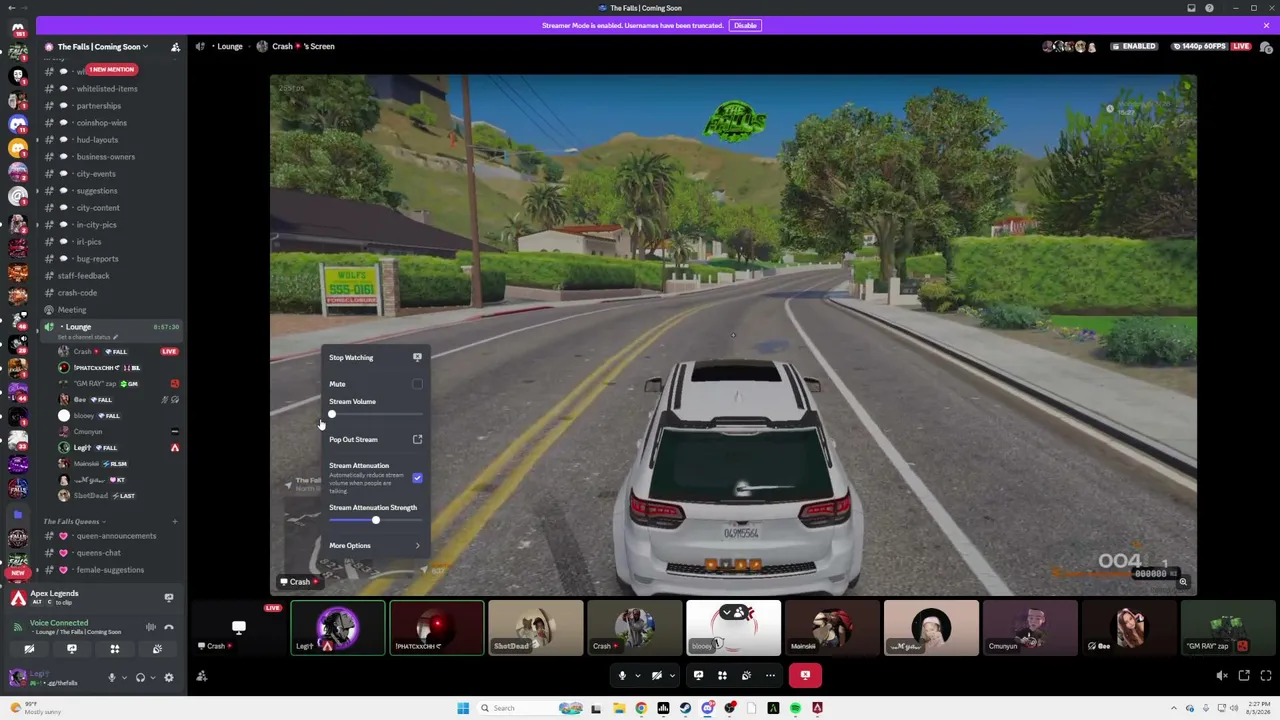Click the Lounge breadcrumb in header

click(x=230, y=47)
